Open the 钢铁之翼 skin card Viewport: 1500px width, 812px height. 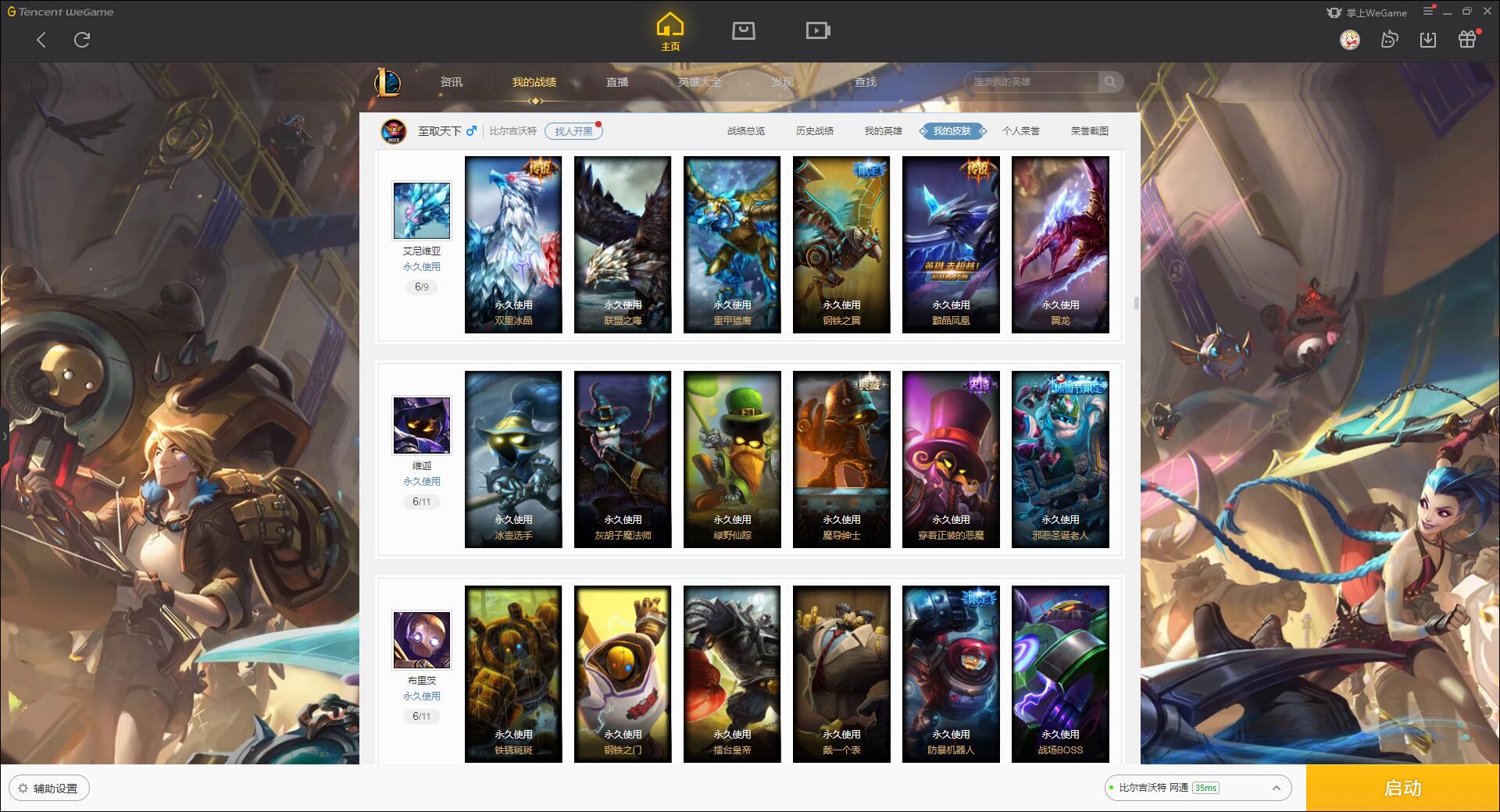click(x=841, y=244)
